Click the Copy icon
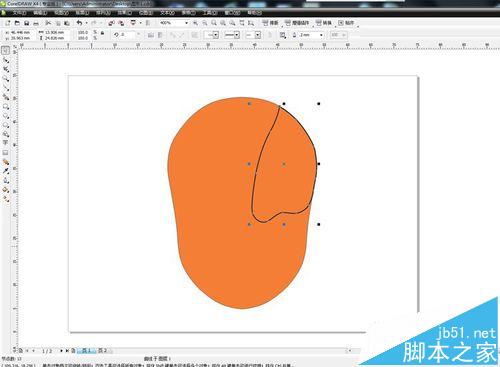 (58, 23)
